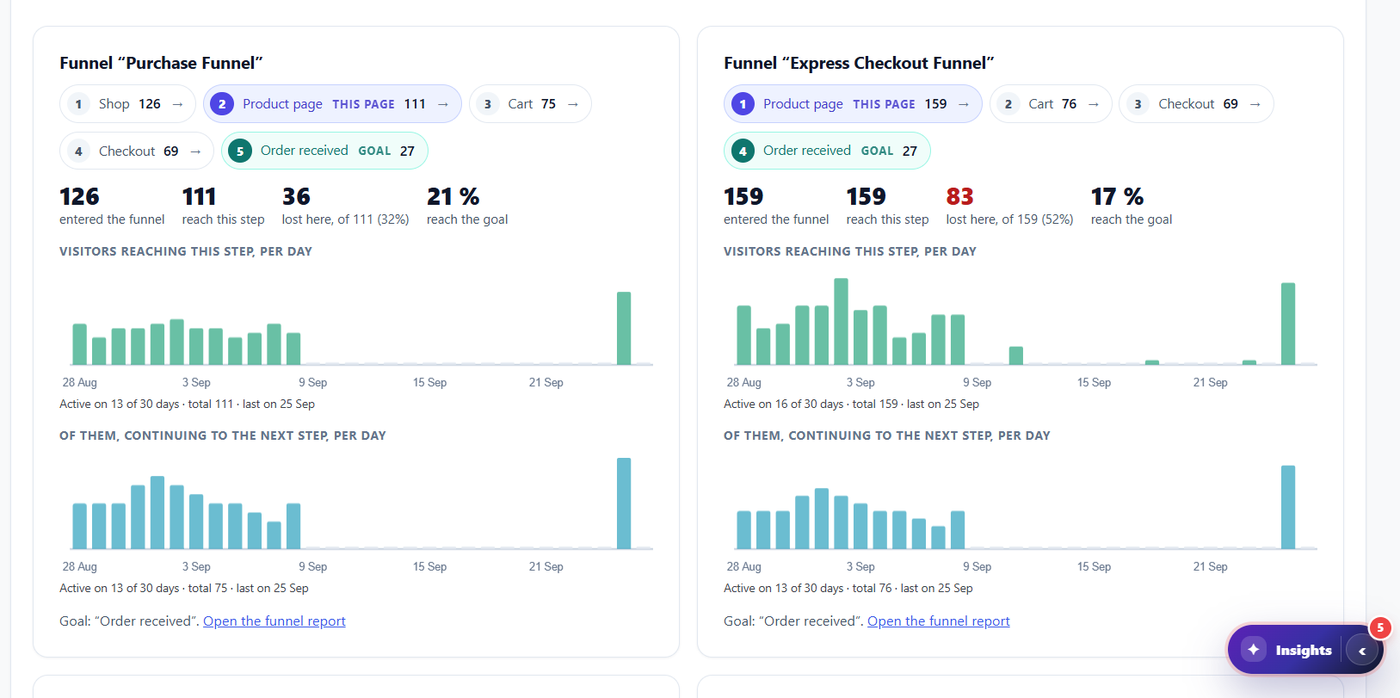Click "126" entered the funnel value
Screen dimensions: 1400x698
[80, 196]
